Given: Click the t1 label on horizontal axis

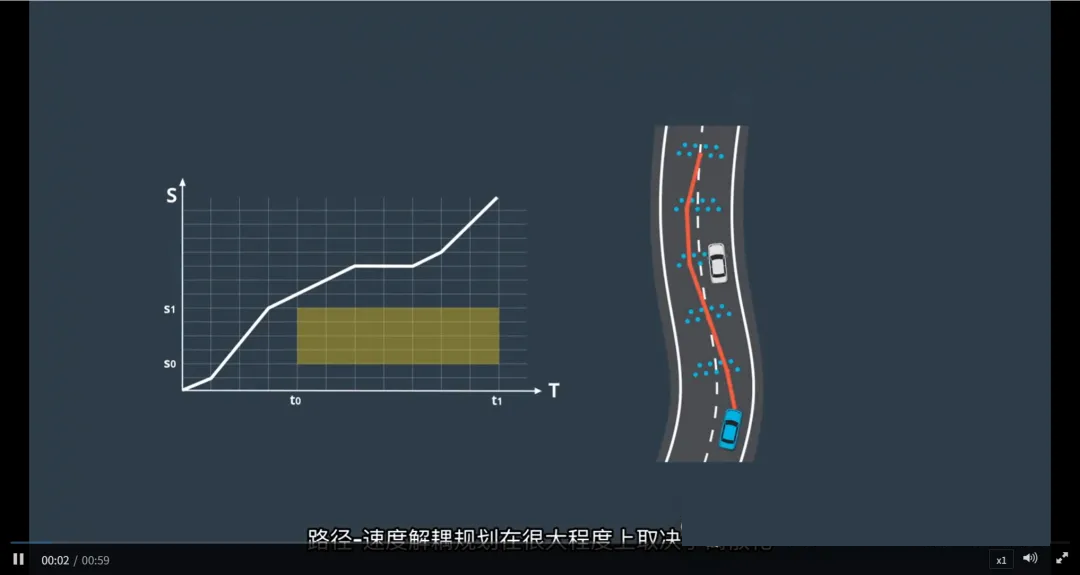Looking at the screenshot, I should click(x=496, y=401).
